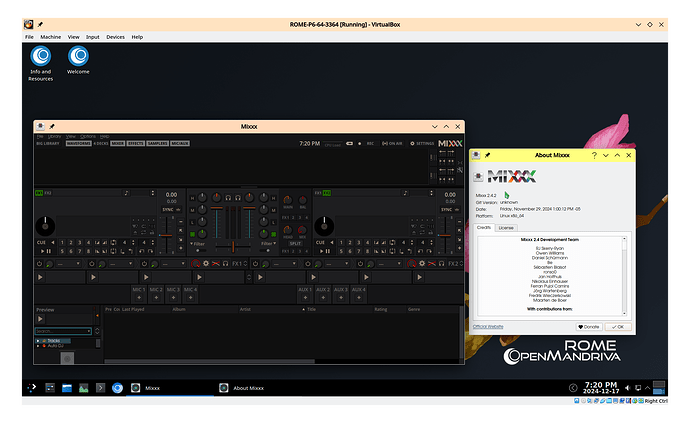Toggle the MIXER section
Image resolution: width=690 pixels, height=430 pixels.
[117, 143]
